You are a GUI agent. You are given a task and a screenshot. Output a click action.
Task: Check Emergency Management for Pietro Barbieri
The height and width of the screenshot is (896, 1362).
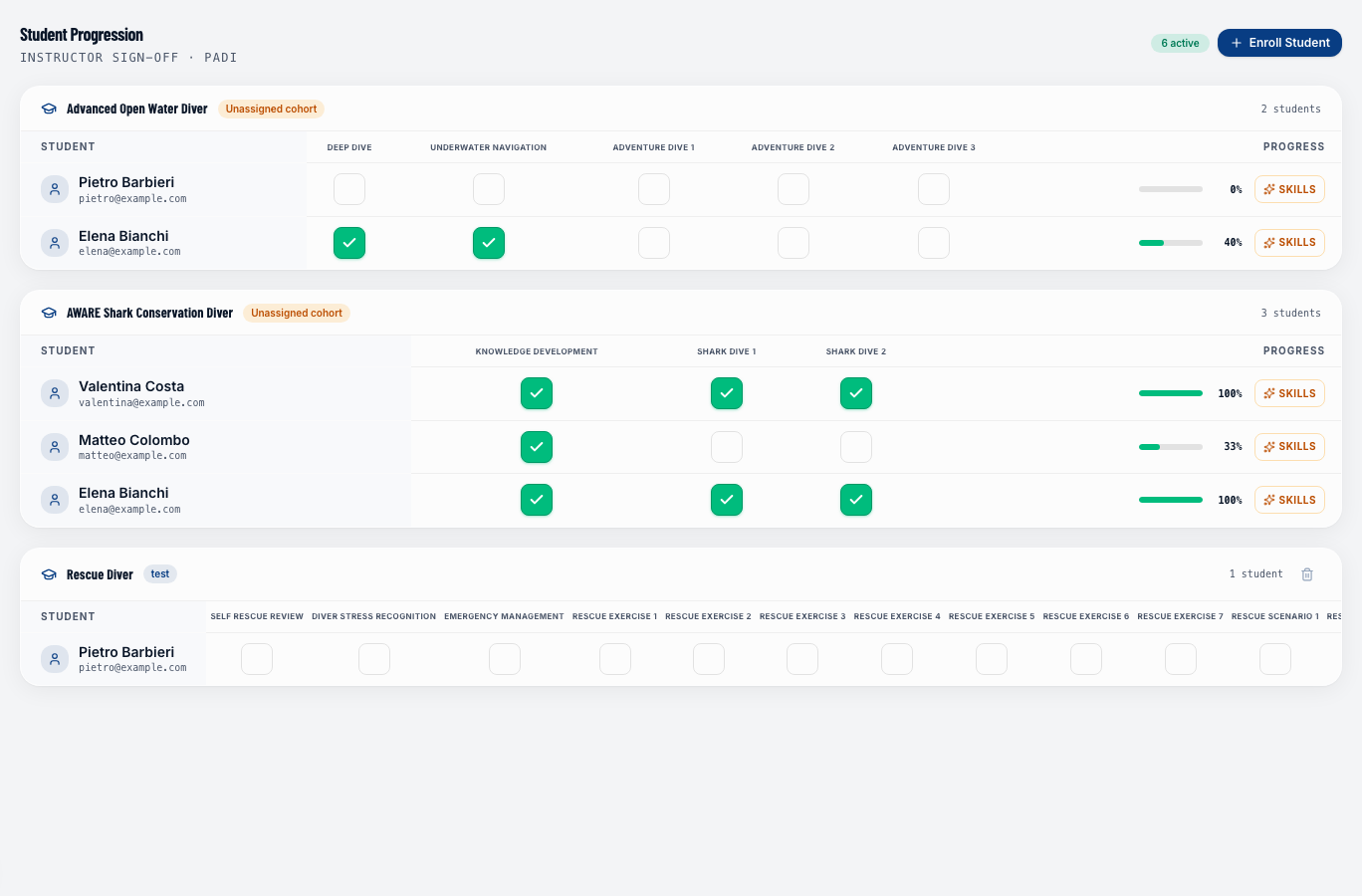click(x=505, y=659)
